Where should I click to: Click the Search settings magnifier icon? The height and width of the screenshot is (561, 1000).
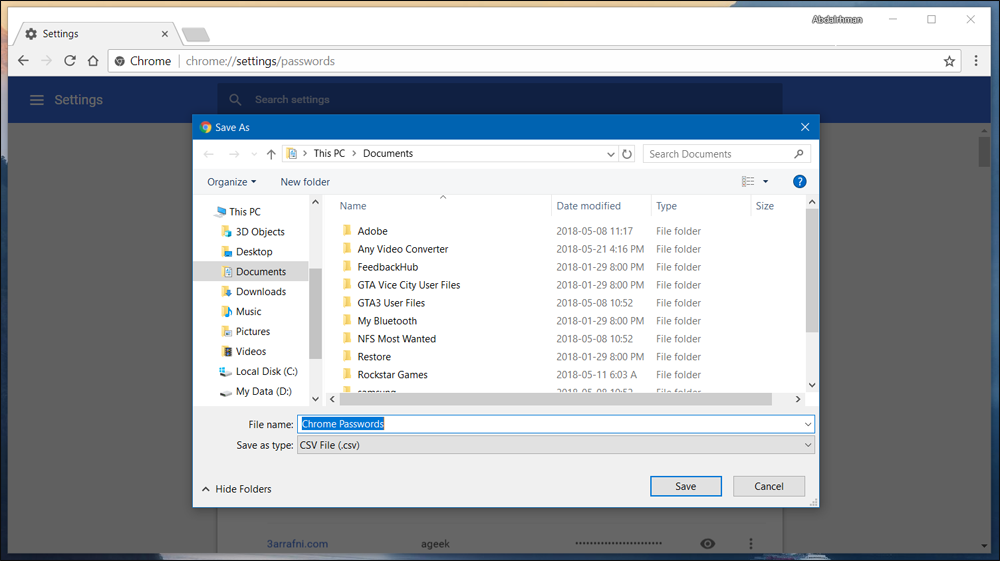click(x=235, y=100)
